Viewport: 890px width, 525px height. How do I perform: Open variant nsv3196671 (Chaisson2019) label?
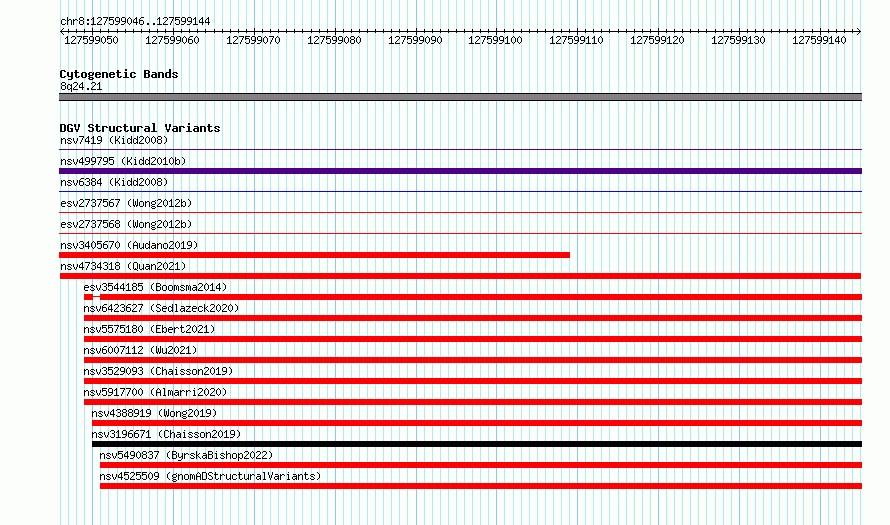166,434
